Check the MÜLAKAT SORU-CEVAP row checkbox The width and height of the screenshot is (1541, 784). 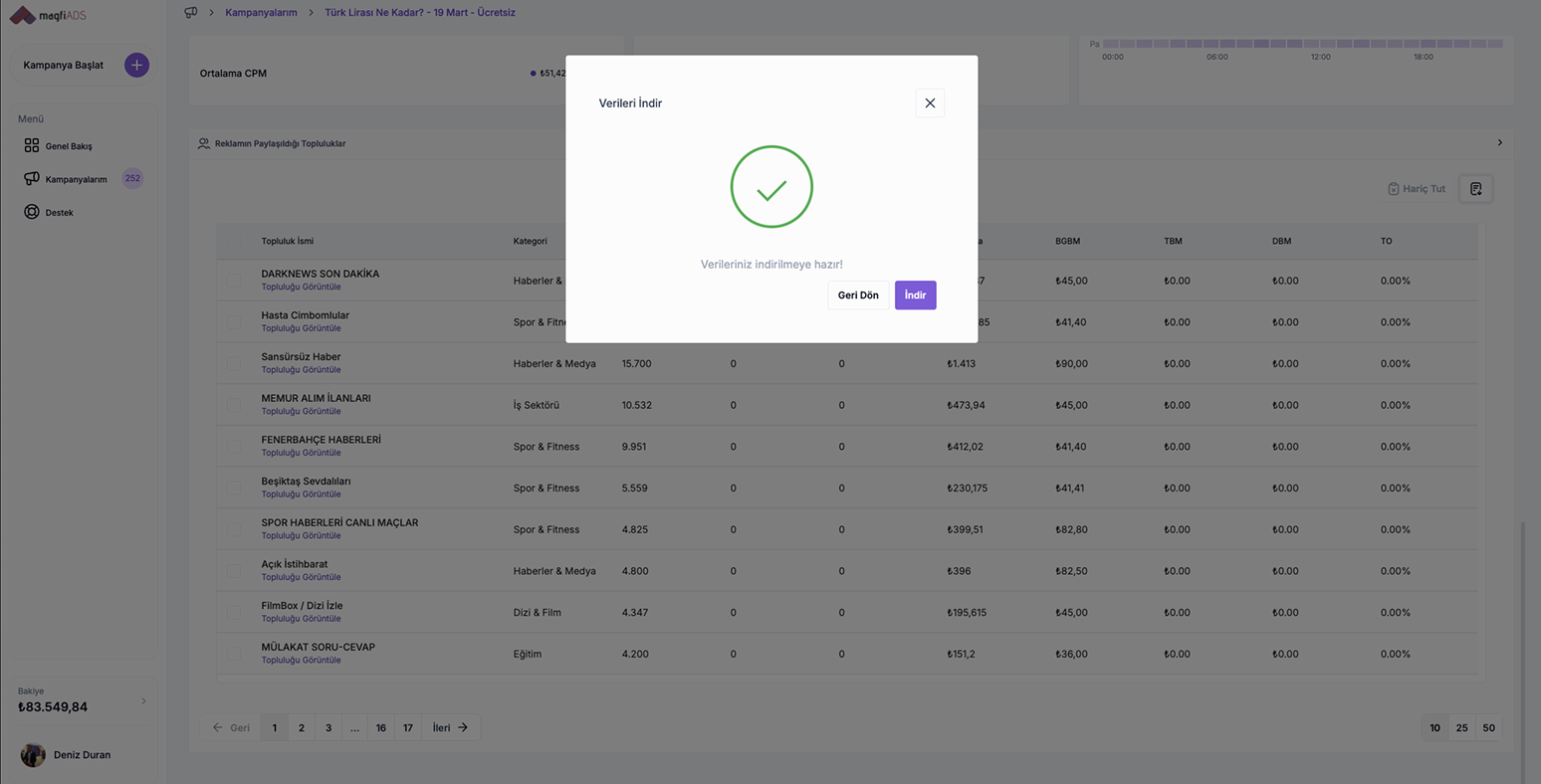pos(233,654)
